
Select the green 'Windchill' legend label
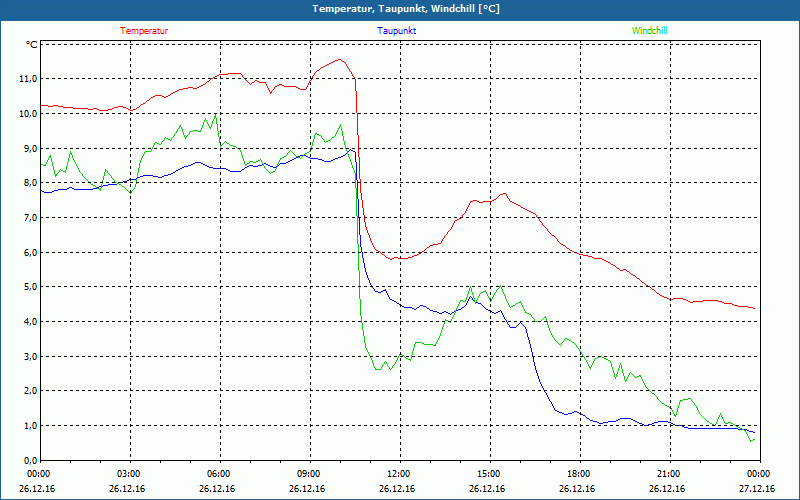tap(649, 31)
